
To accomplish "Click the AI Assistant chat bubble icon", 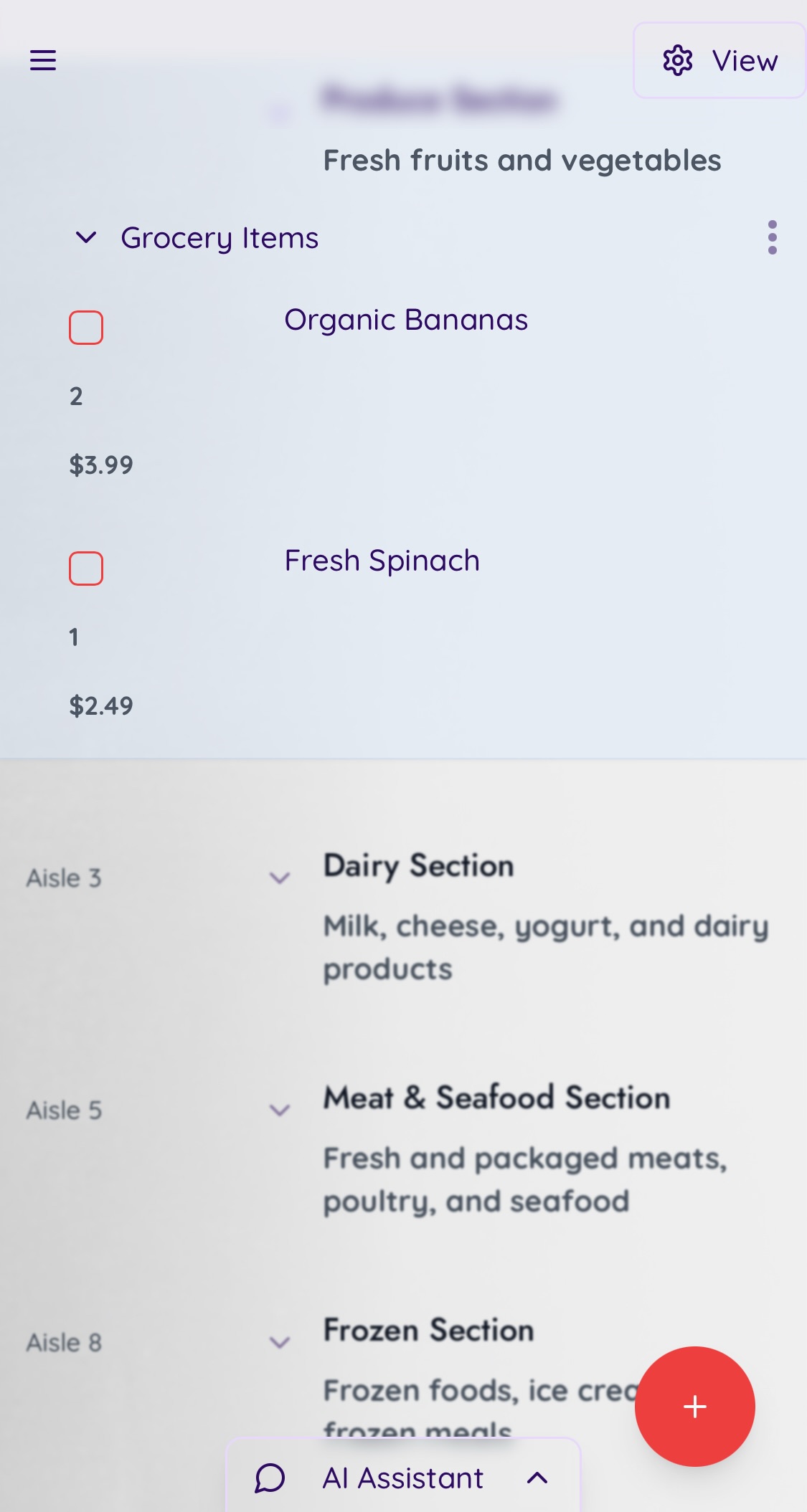I will pos(270,1478).
